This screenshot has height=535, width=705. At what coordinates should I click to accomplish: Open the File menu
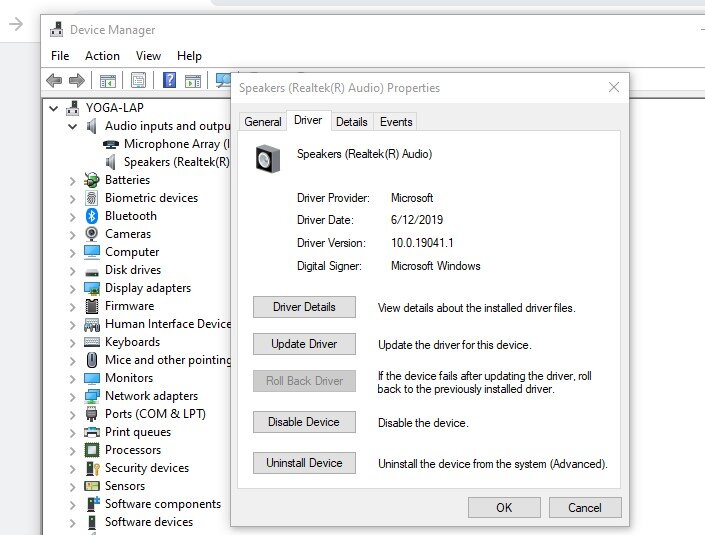click(x=60, y=56)
